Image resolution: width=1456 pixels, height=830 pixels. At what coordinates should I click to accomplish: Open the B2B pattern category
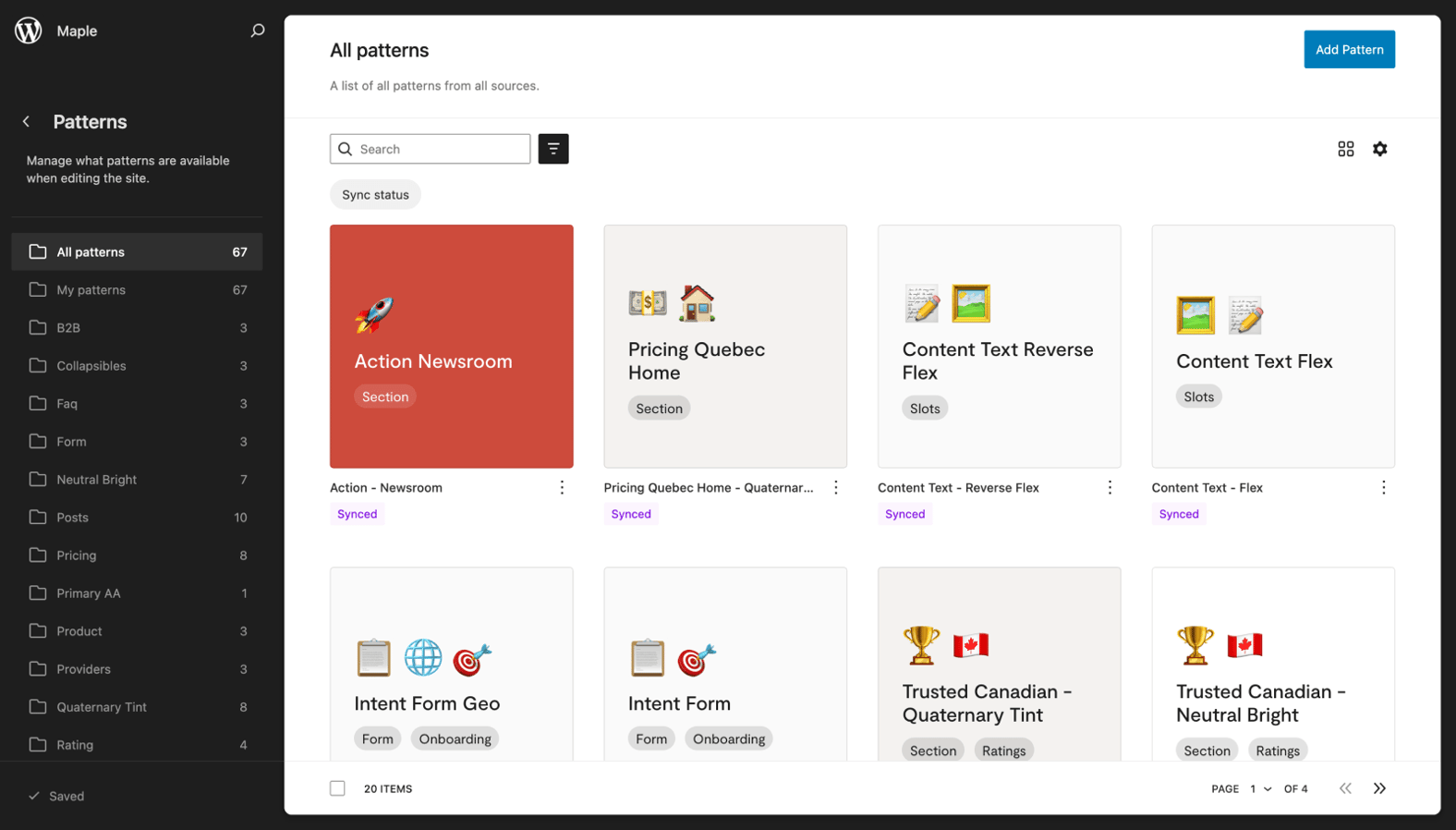tap(137, 327)
